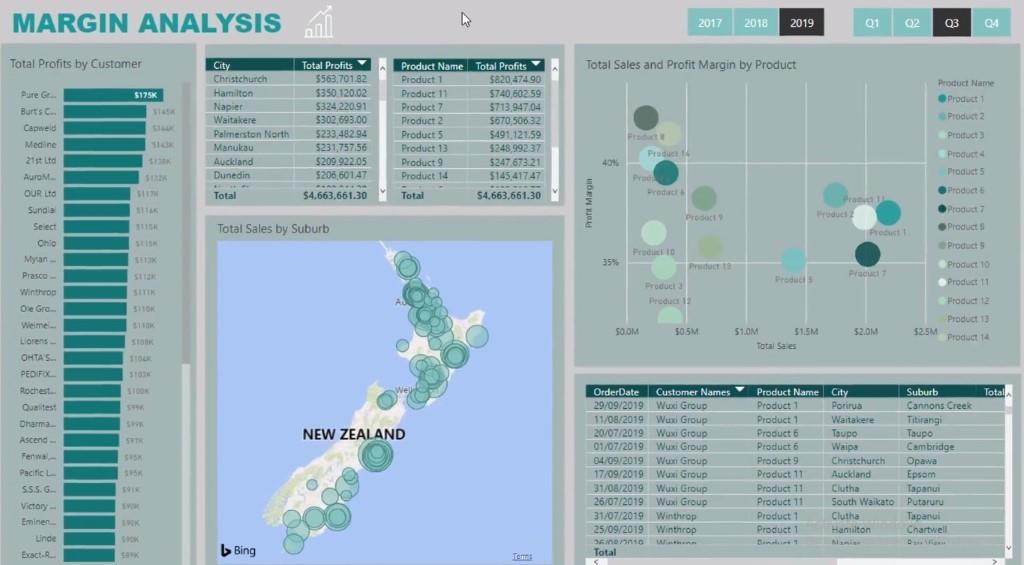The image size is (1024, 565).
Task: Filter by quarter Q3
Action: (x=952, y=23)
